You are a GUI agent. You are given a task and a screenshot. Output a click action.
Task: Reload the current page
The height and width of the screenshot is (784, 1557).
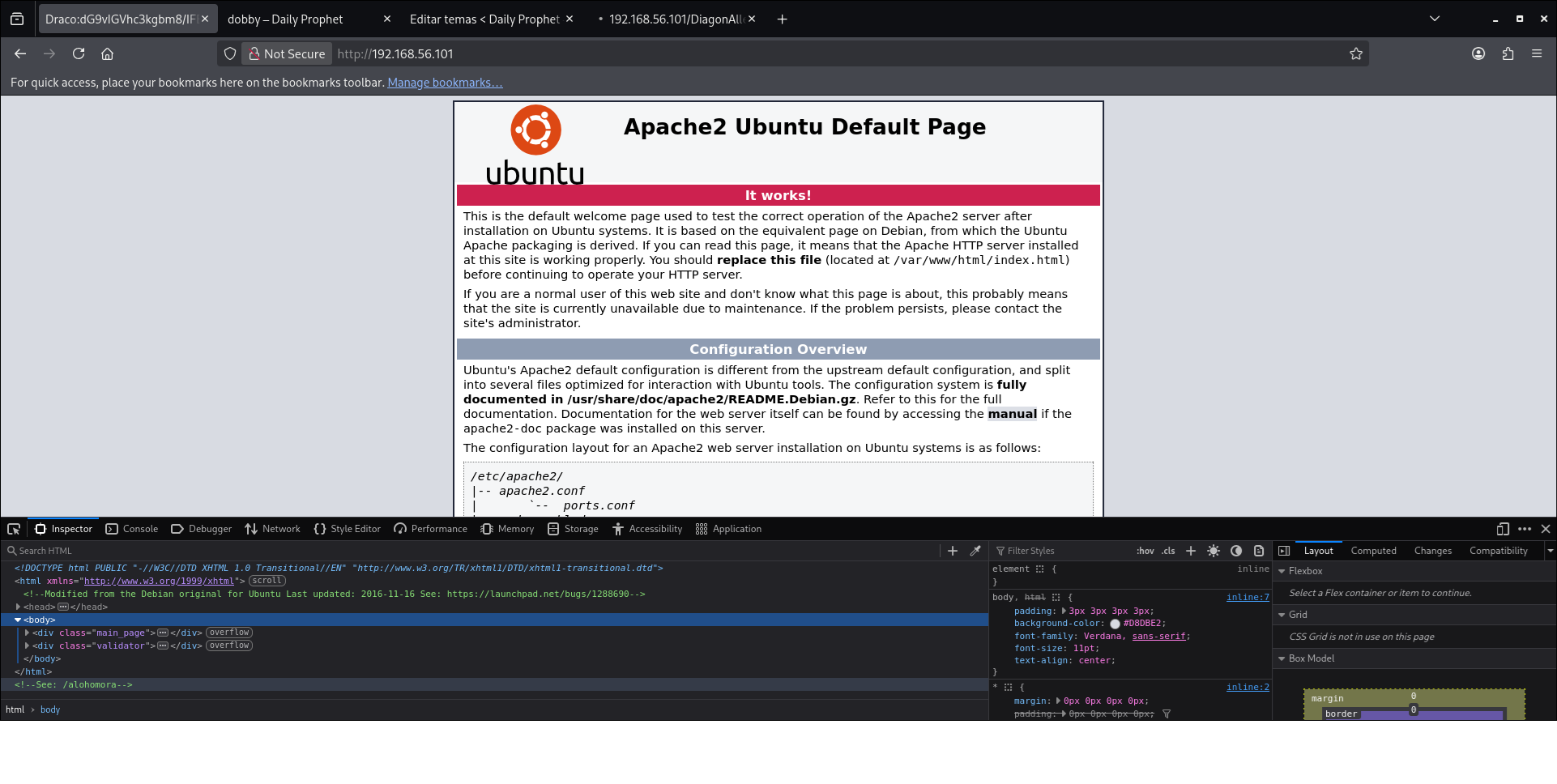pos(79,54)
